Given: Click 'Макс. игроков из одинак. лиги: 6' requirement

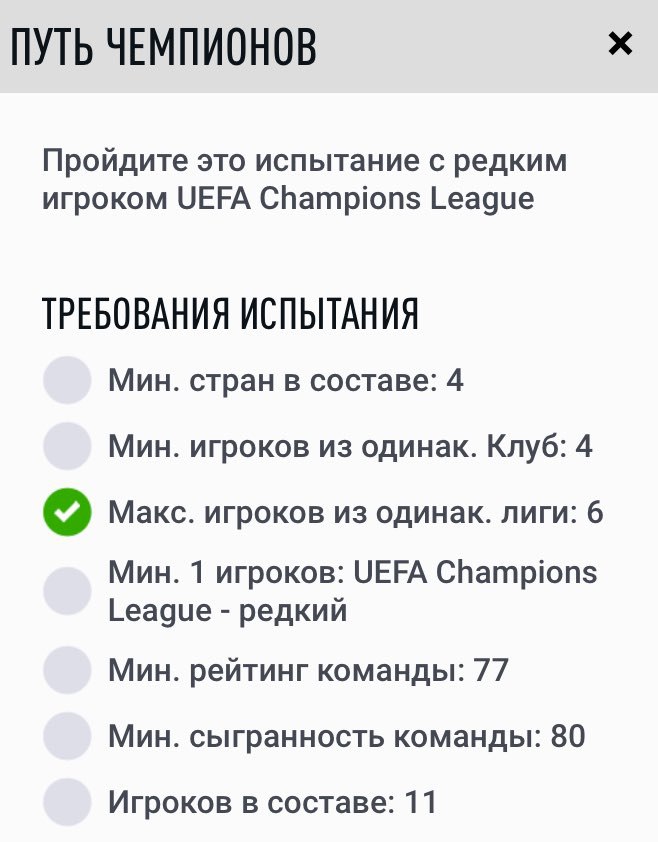Looking at the screenshot, I should 355,513.
